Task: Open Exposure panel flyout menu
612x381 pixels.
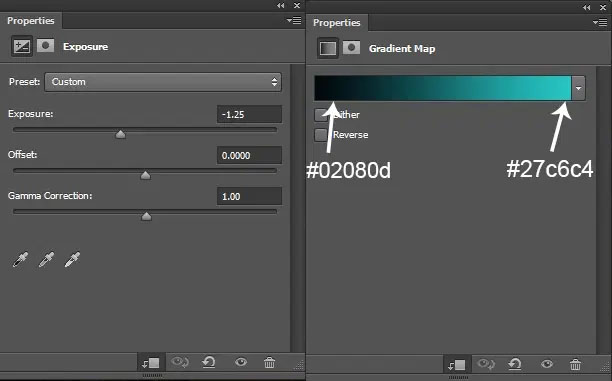Action: click(x=294, y=20)
